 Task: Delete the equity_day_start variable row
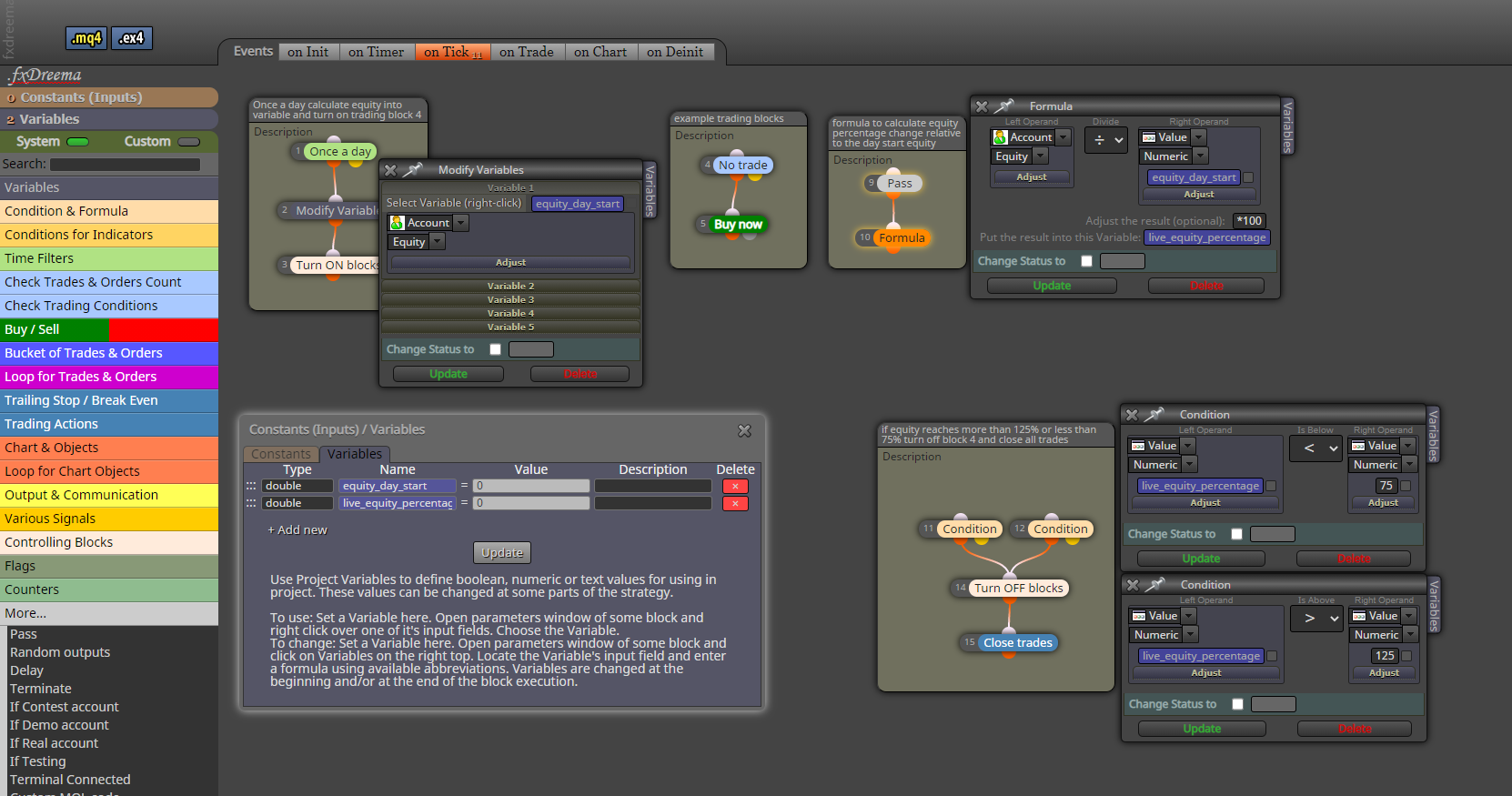click(x=735, y=486)
